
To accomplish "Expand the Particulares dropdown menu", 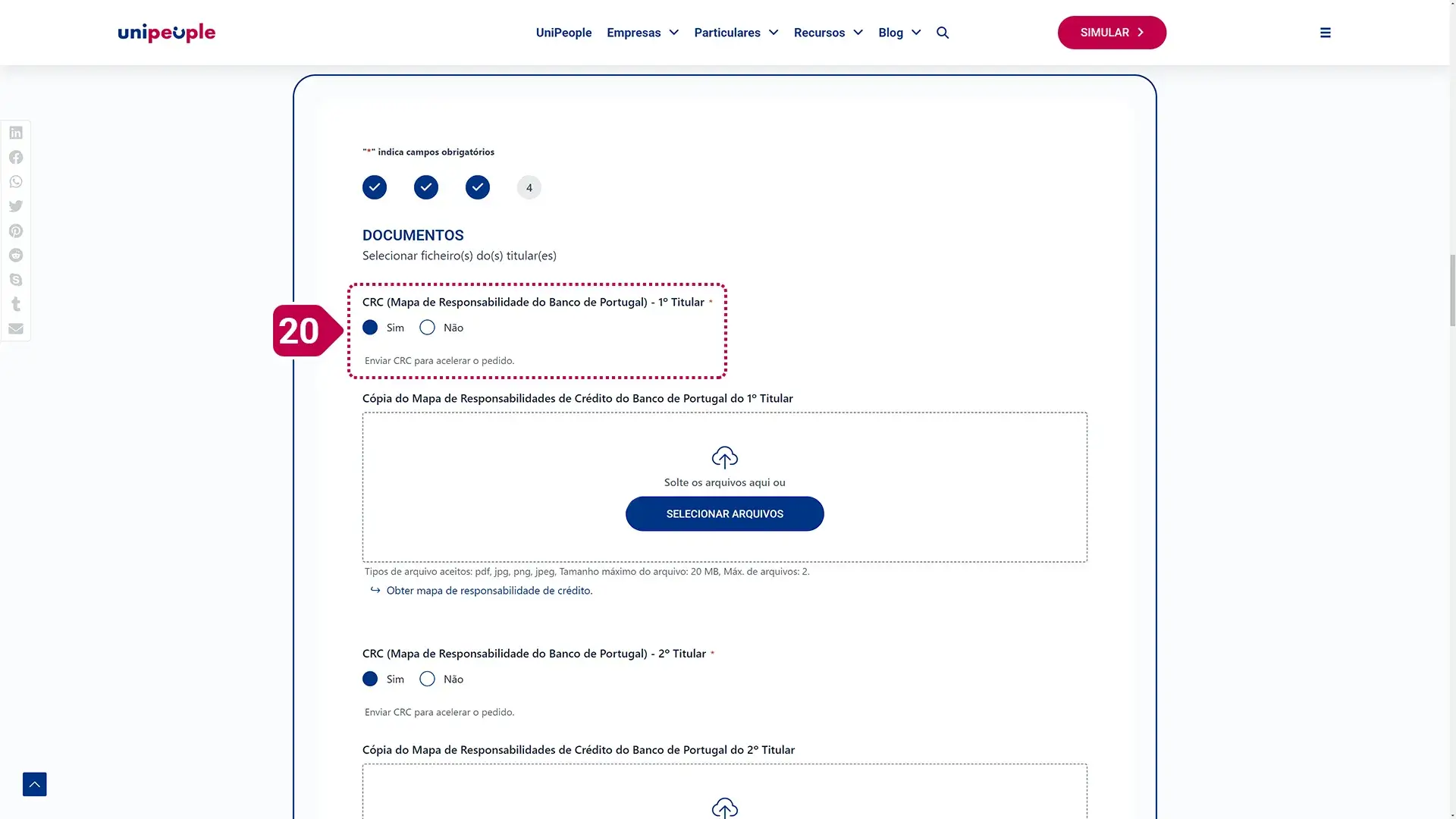I will coord(736,33).
